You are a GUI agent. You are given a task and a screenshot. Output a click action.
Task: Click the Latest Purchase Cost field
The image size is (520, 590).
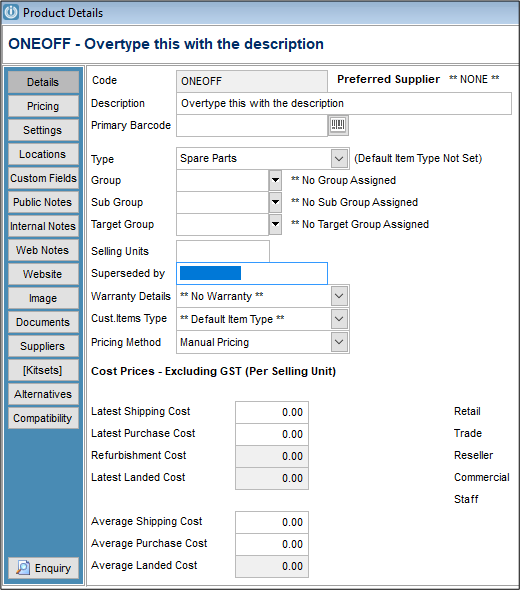click(272, 434)
